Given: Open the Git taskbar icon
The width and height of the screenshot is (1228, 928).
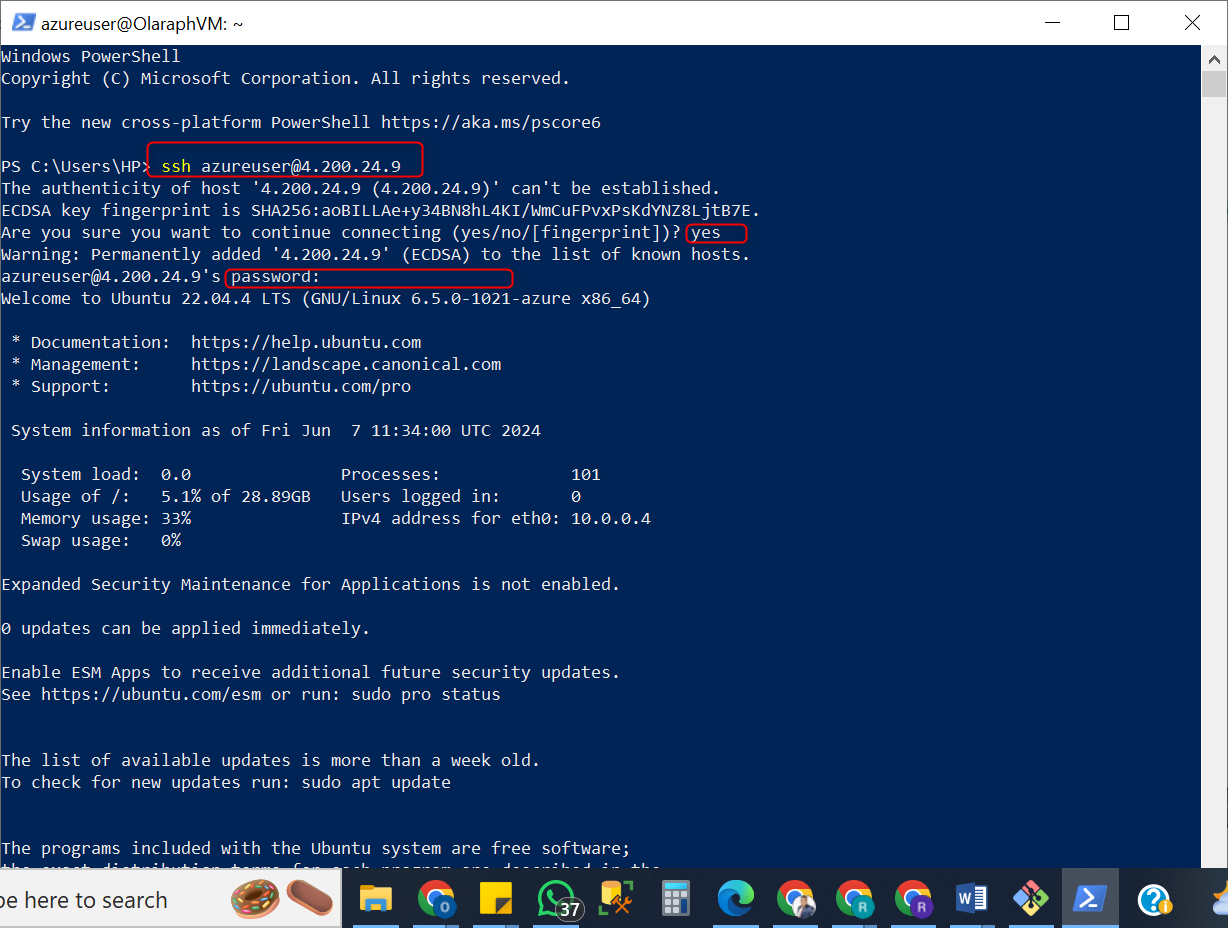Looking at the screenshot, I should 1030,899.
